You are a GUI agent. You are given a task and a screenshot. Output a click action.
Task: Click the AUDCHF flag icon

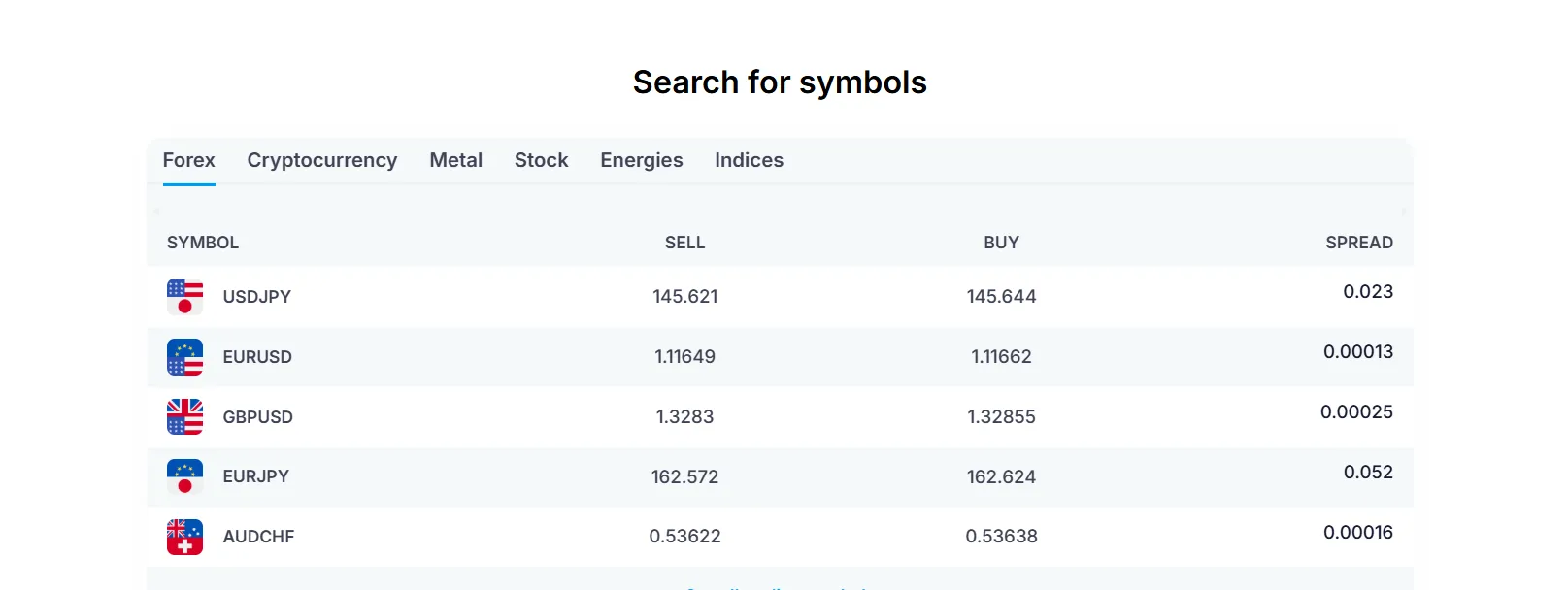184,537
